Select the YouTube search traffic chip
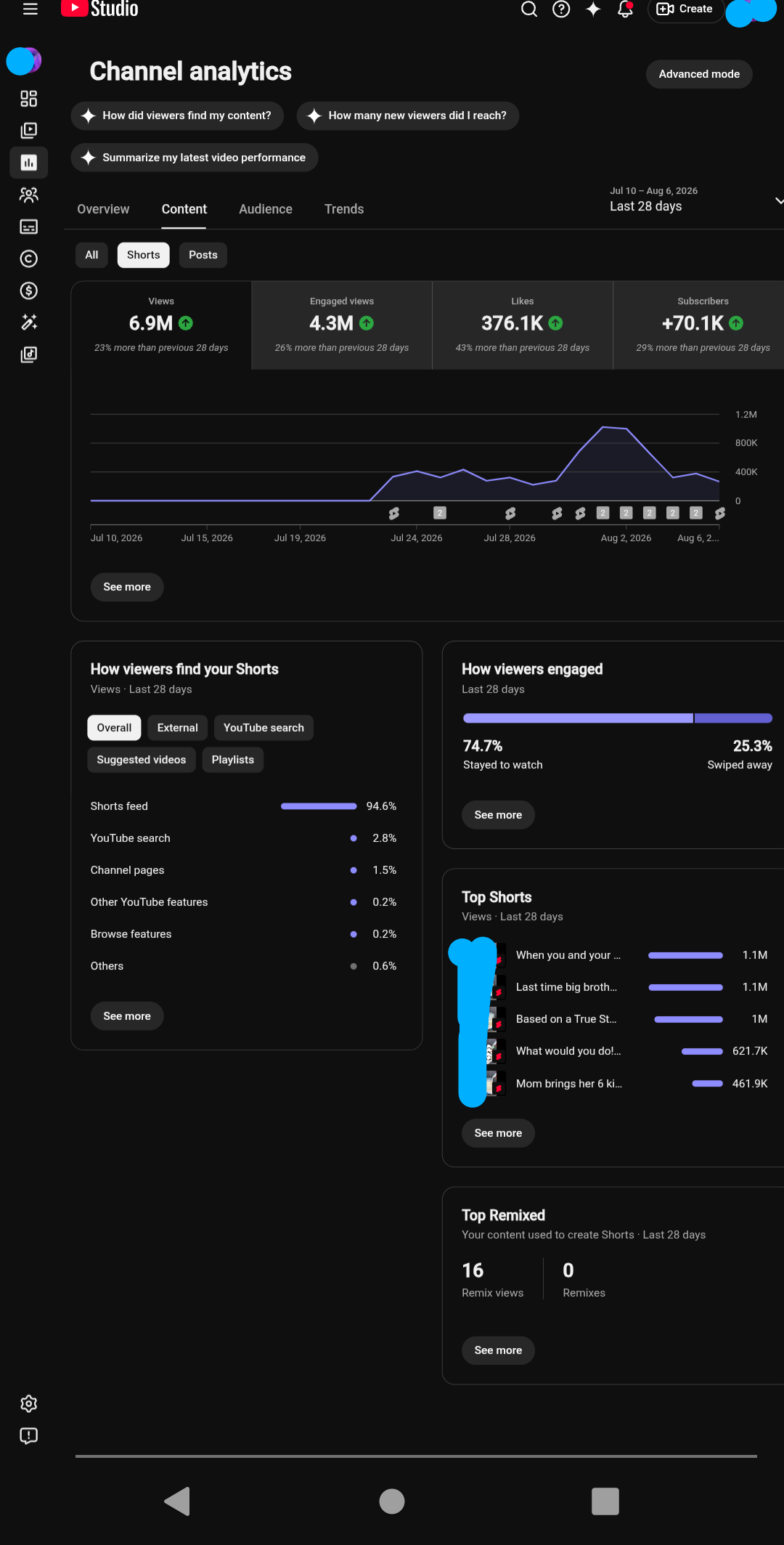 264,728
